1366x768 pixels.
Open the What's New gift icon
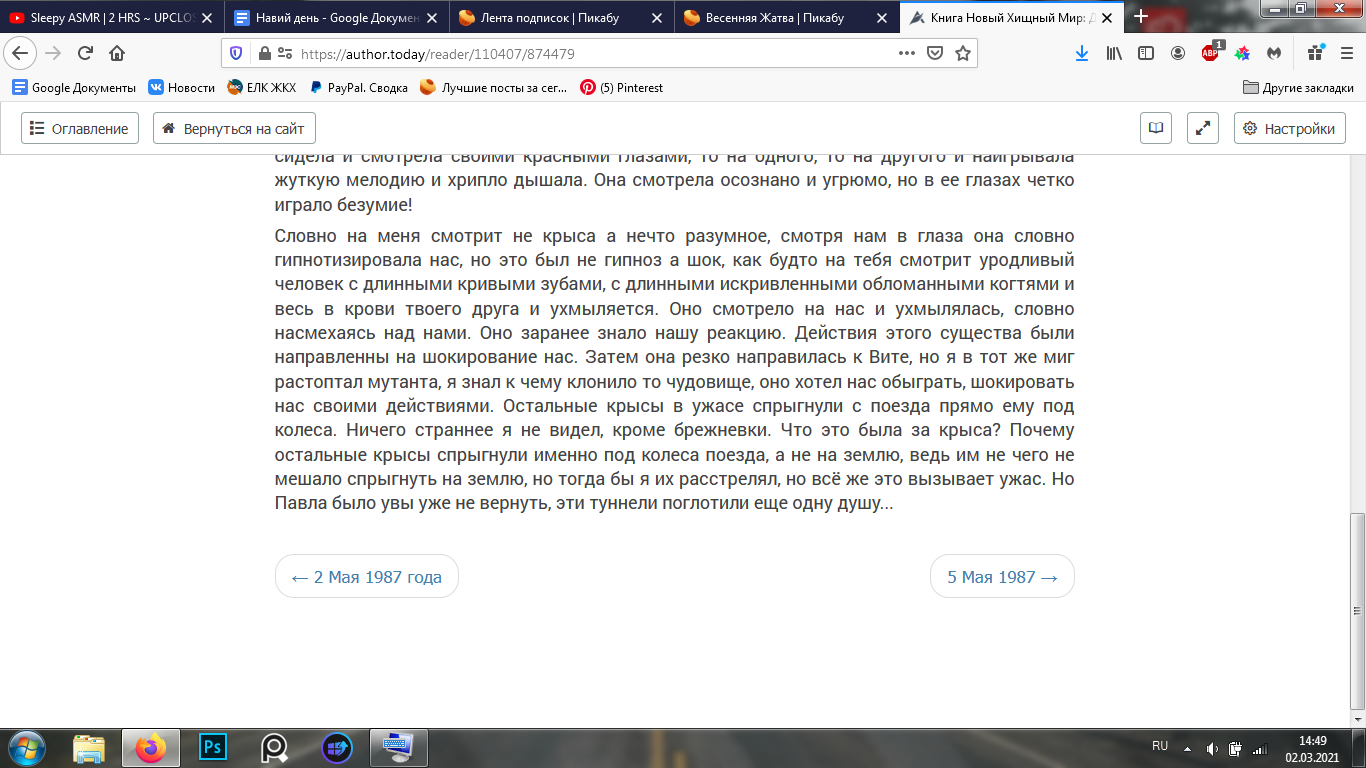1315,54
